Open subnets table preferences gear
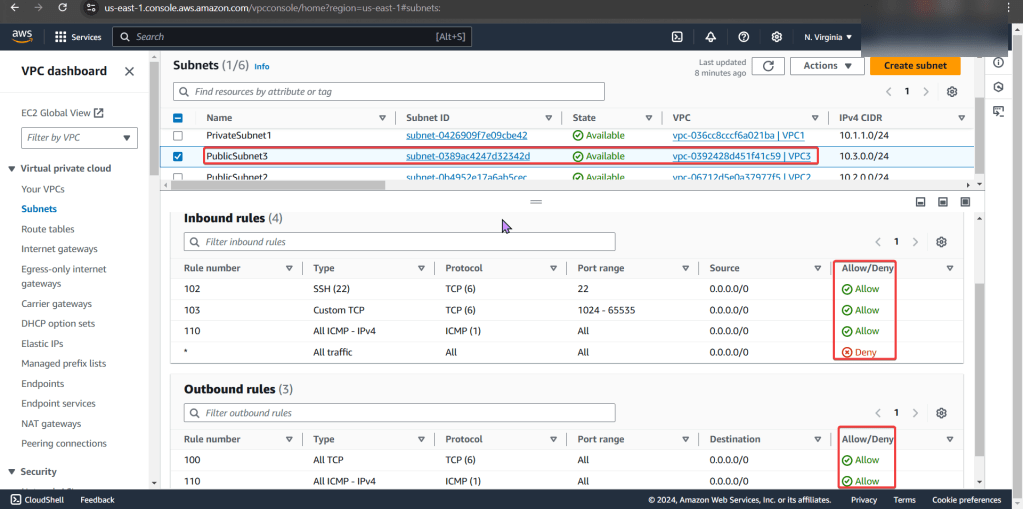Viewport: 1023px width, 509px height. coord(952,91)
